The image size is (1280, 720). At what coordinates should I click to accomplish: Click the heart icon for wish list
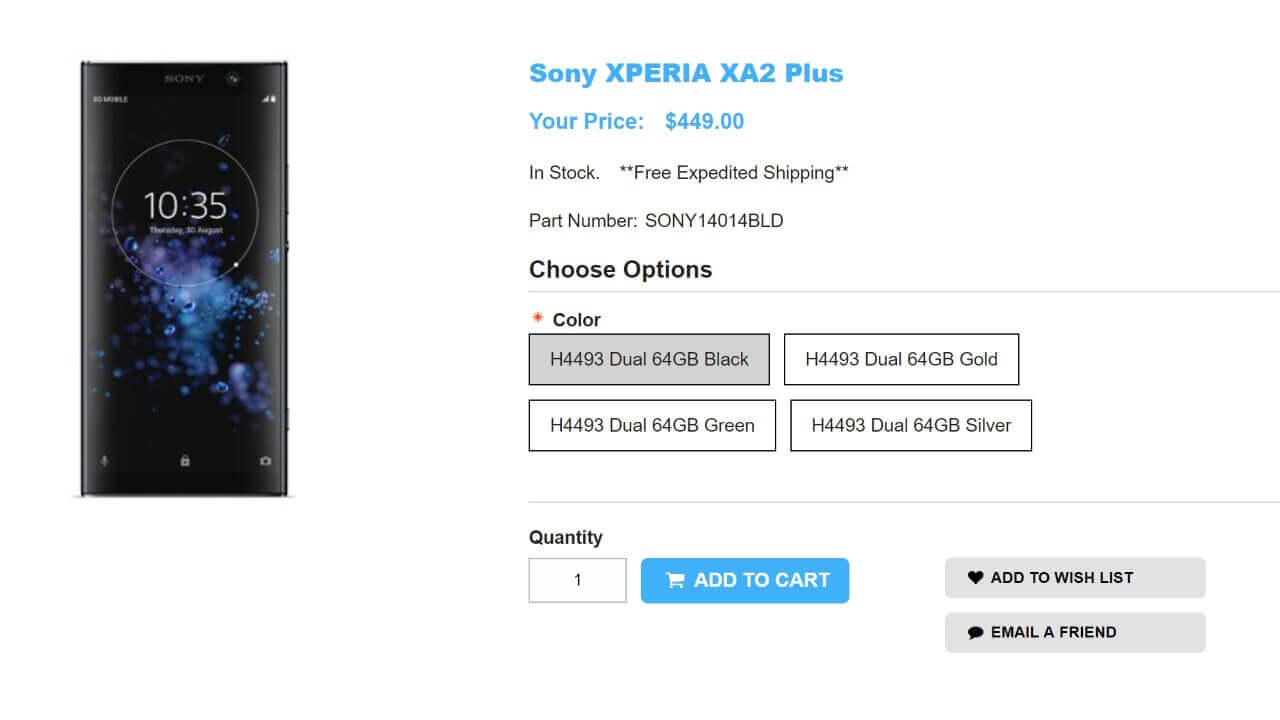pyautogui.click(x=976, y=578)
